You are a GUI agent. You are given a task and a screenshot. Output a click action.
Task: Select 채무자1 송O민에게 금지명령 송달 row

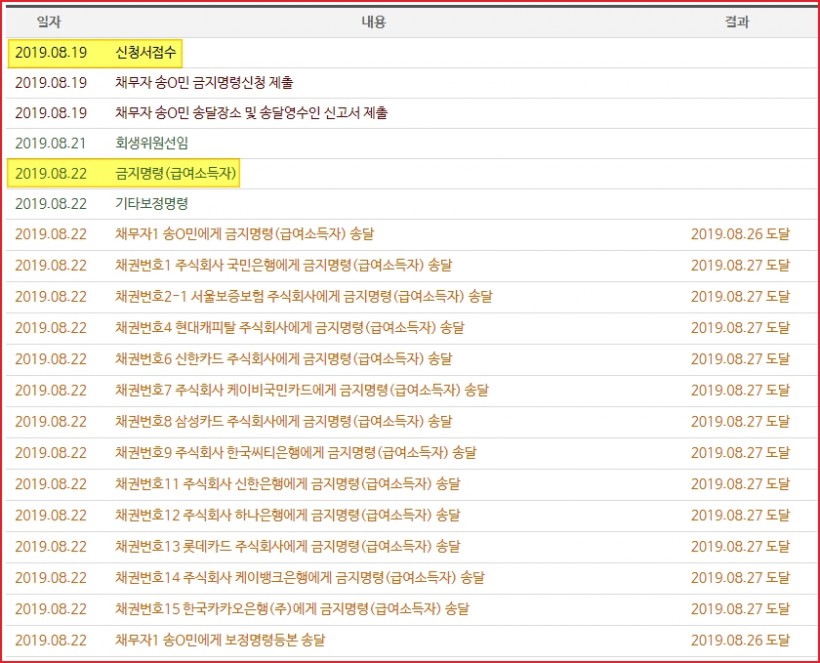[x=412, y=234]
